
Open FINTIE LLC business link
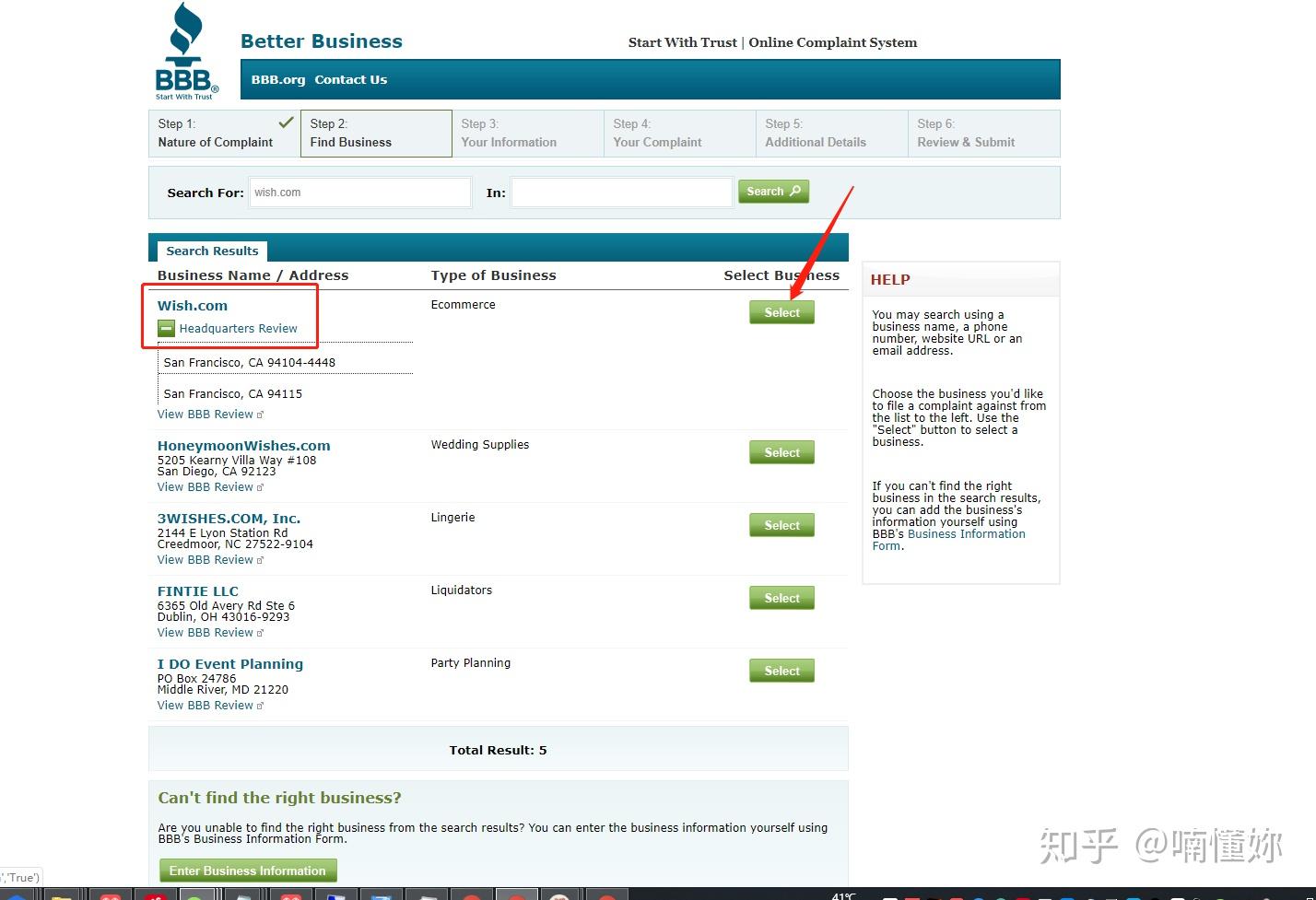tap(197, 591)
